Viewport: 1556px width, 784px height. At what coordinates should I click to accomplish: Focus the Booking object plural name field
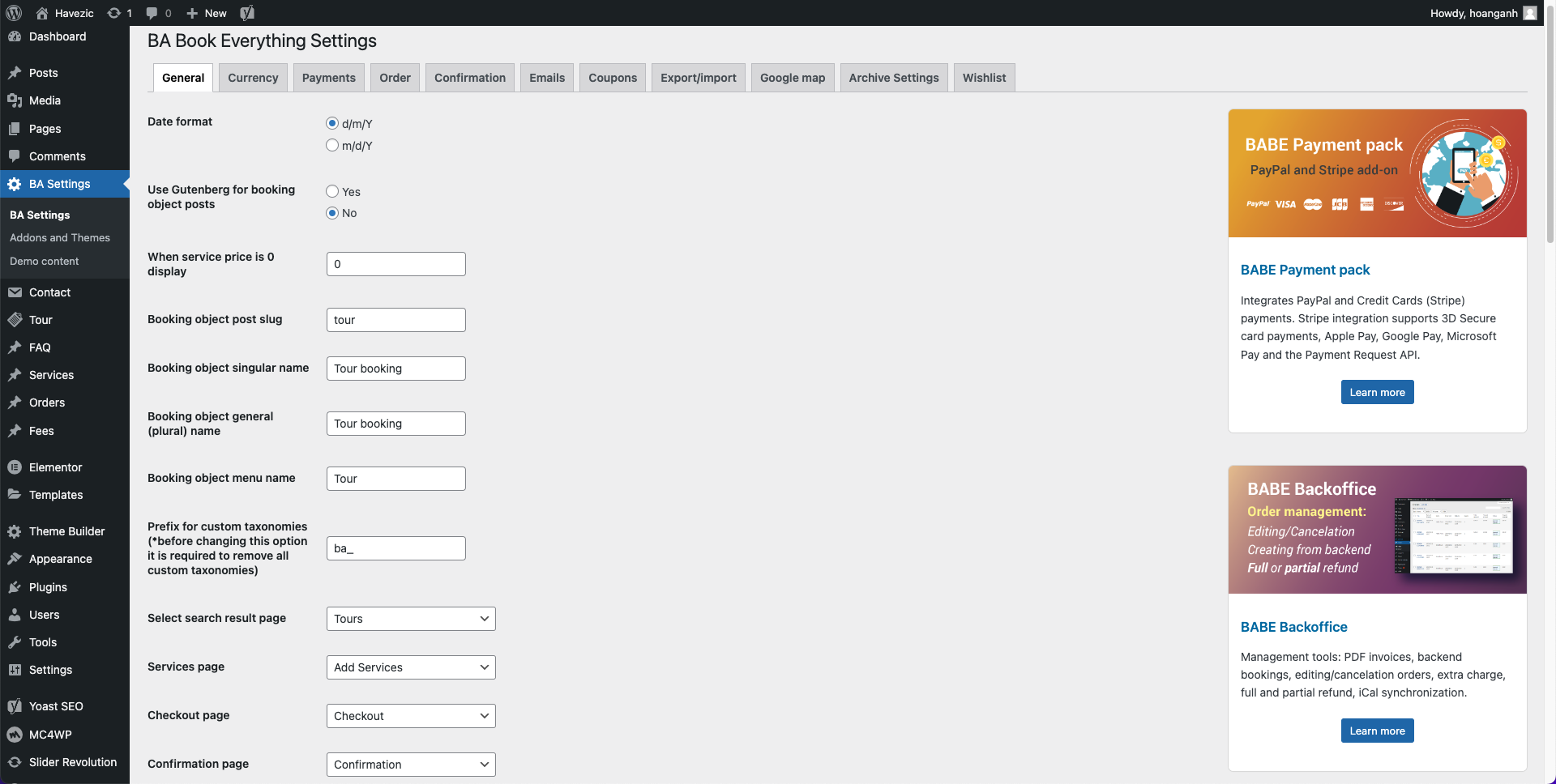pyautogui.click(x=396, y=424)
